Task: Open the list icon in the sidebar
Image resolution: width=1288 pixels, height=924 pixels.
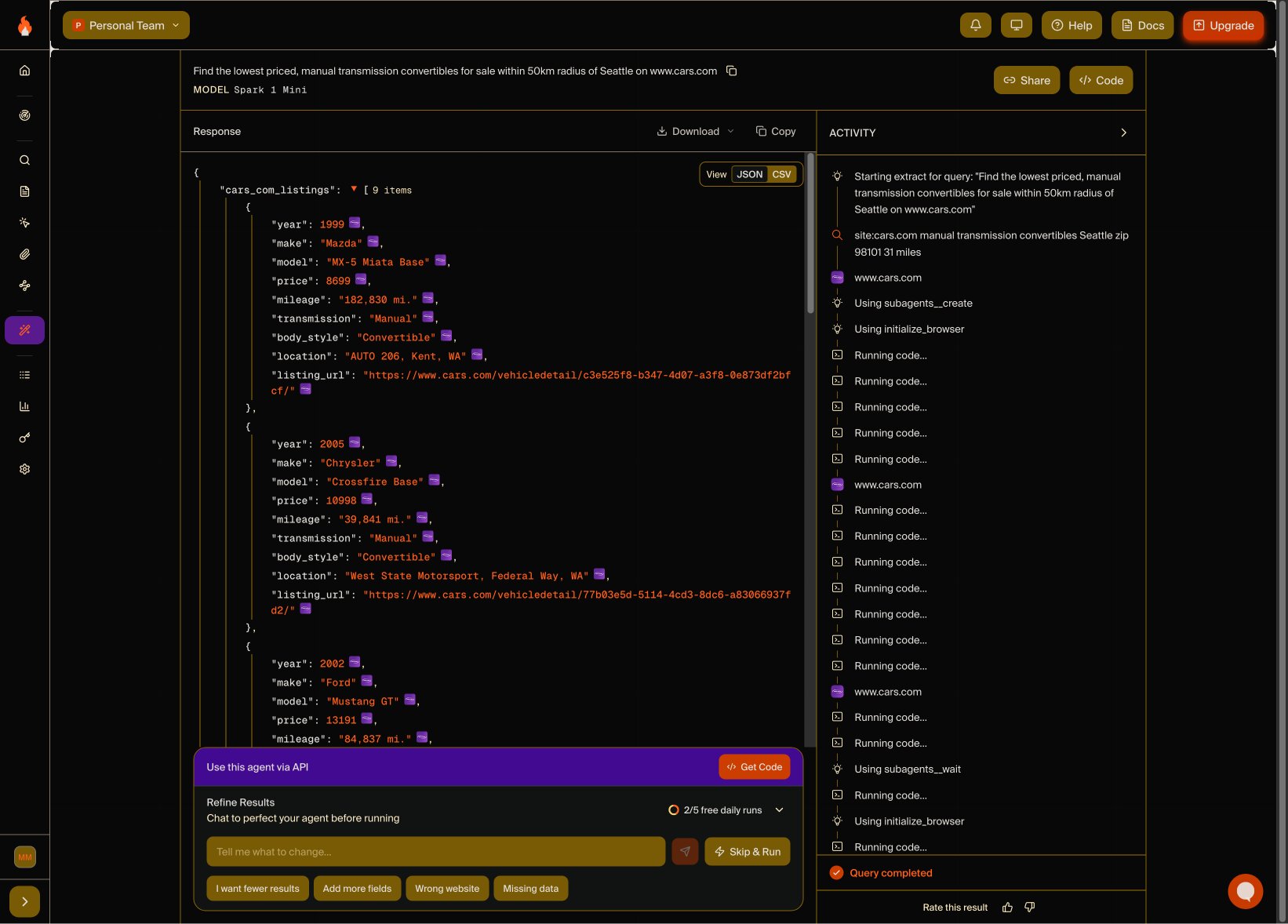Action: pyautogui.click(x=24, y=375)
